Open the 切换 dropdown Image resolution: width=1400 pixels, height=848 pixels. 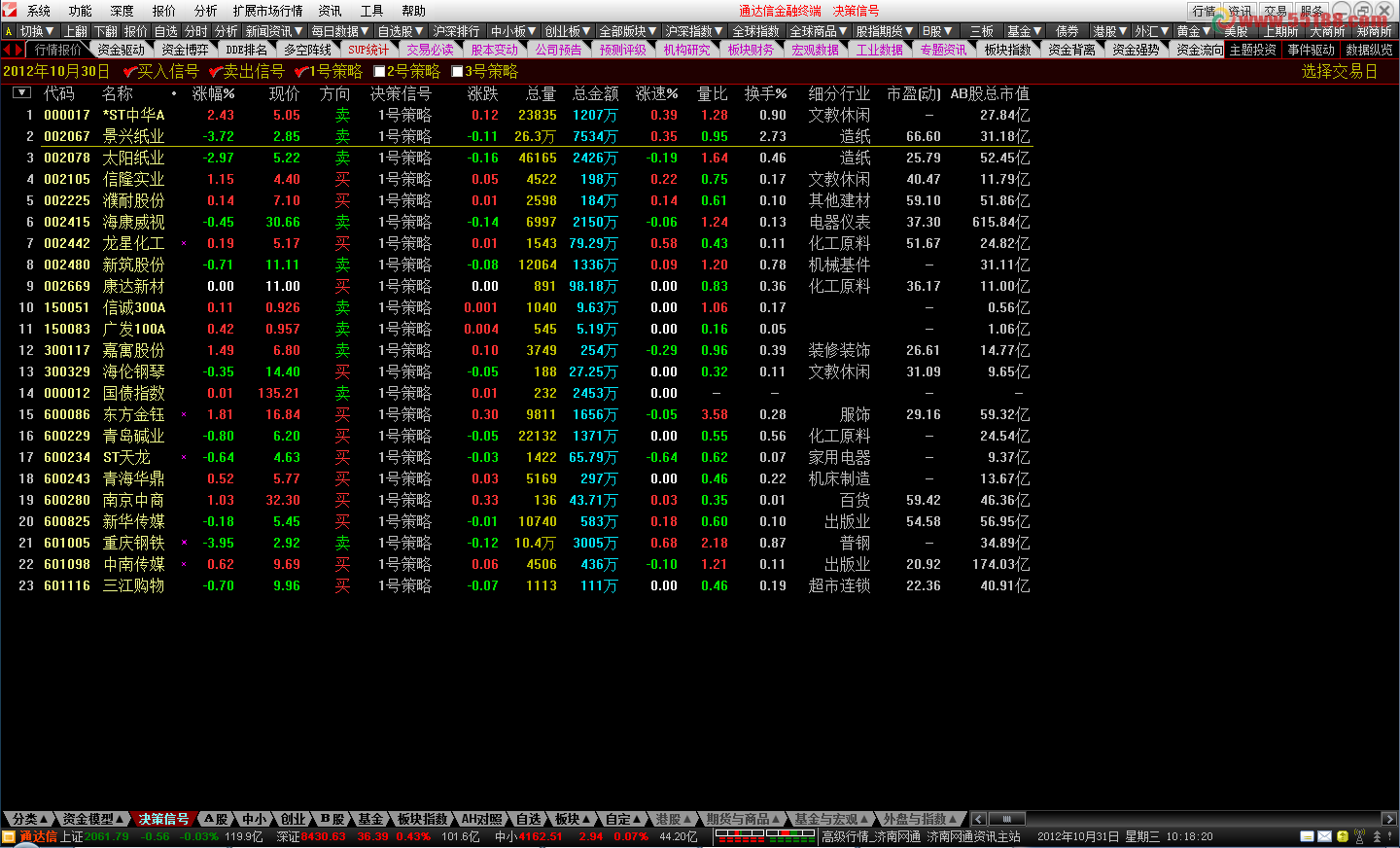pos(38,31)
